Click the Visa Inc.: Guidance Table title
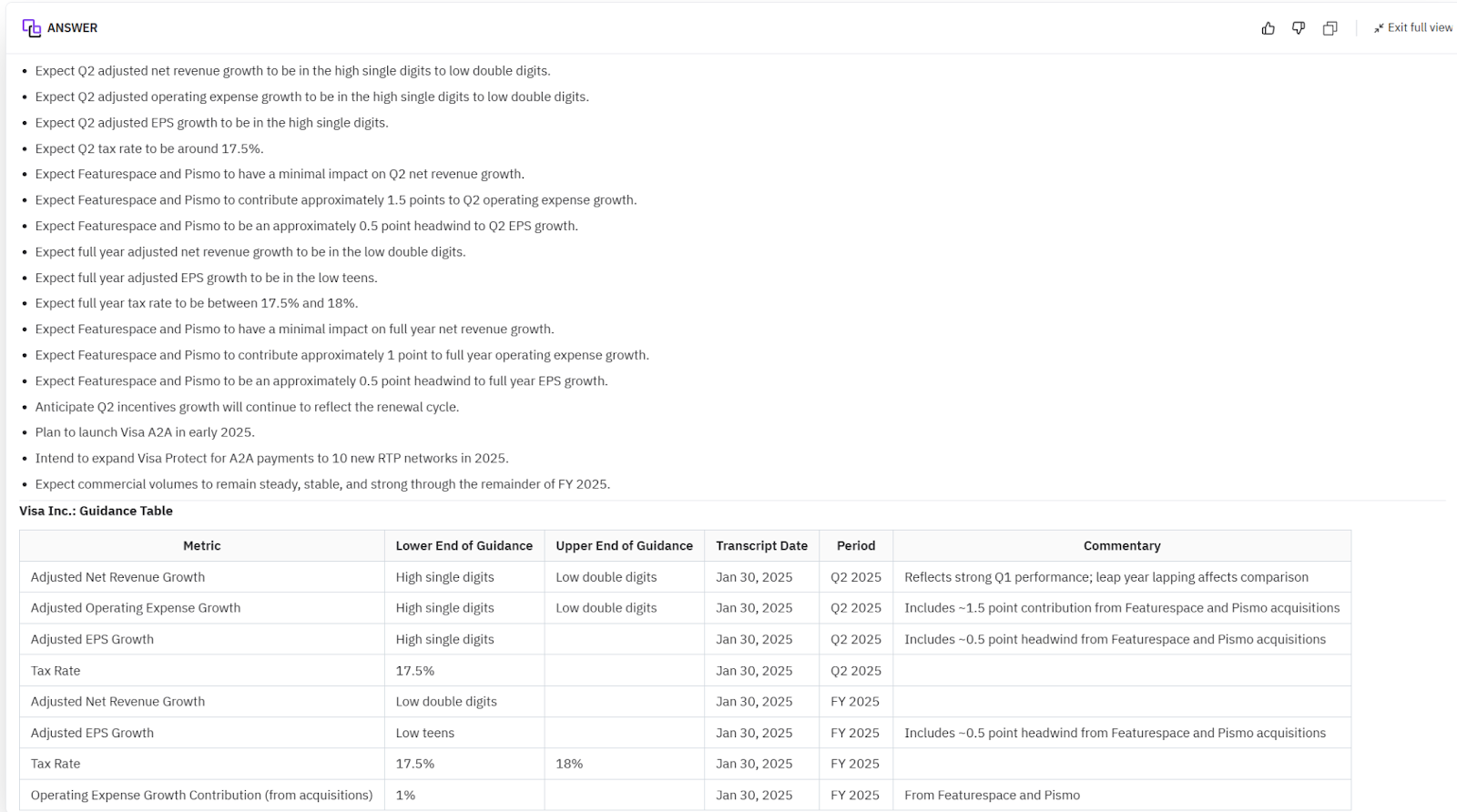Screen dimensions: 1457x812 point(96,511)
